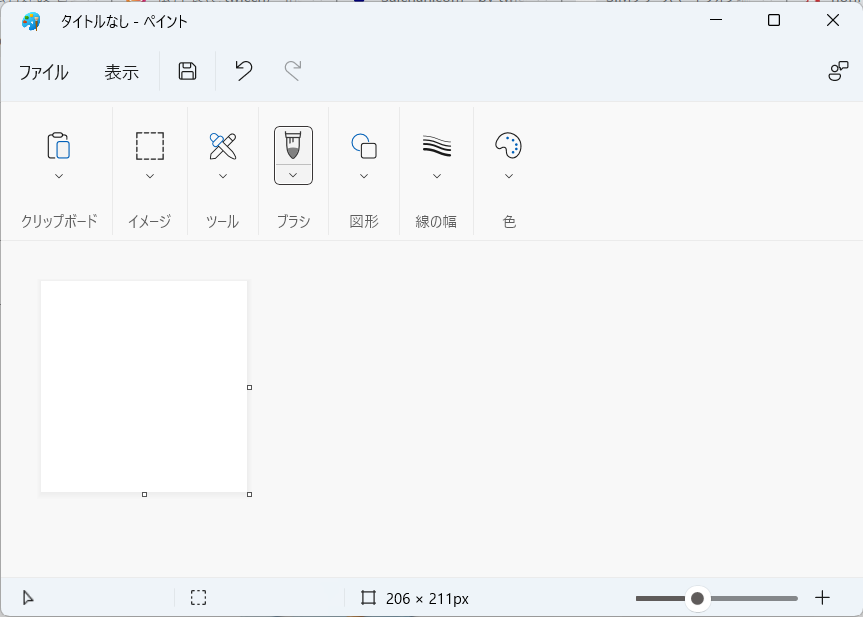The width and height of the screenshot is (863, 617).
Task: Expand the Shapes dropdown chevron
Action: tap(364, 176)
